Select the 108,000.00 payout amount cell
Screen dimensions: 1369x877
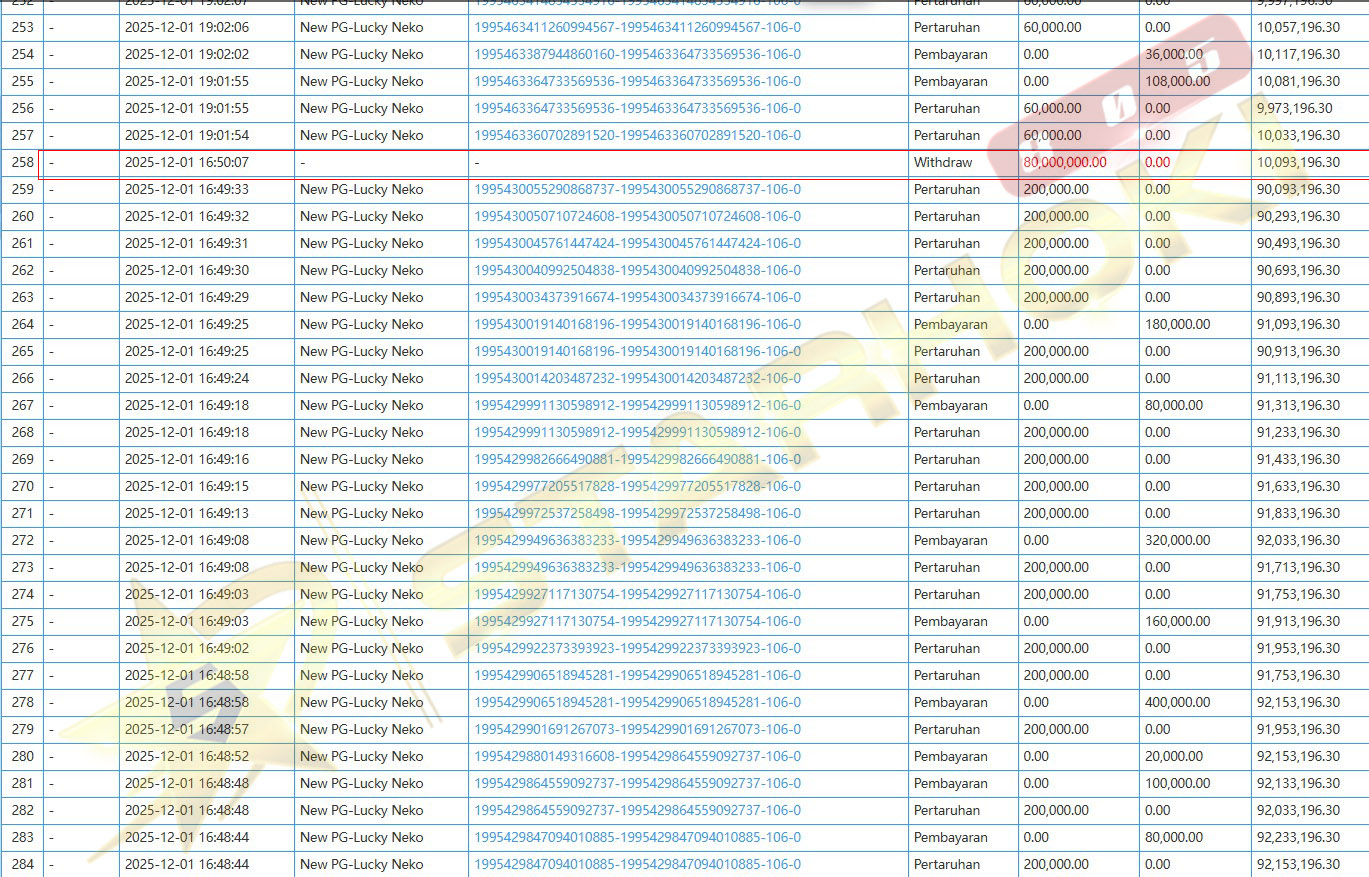pos(1177,82)
